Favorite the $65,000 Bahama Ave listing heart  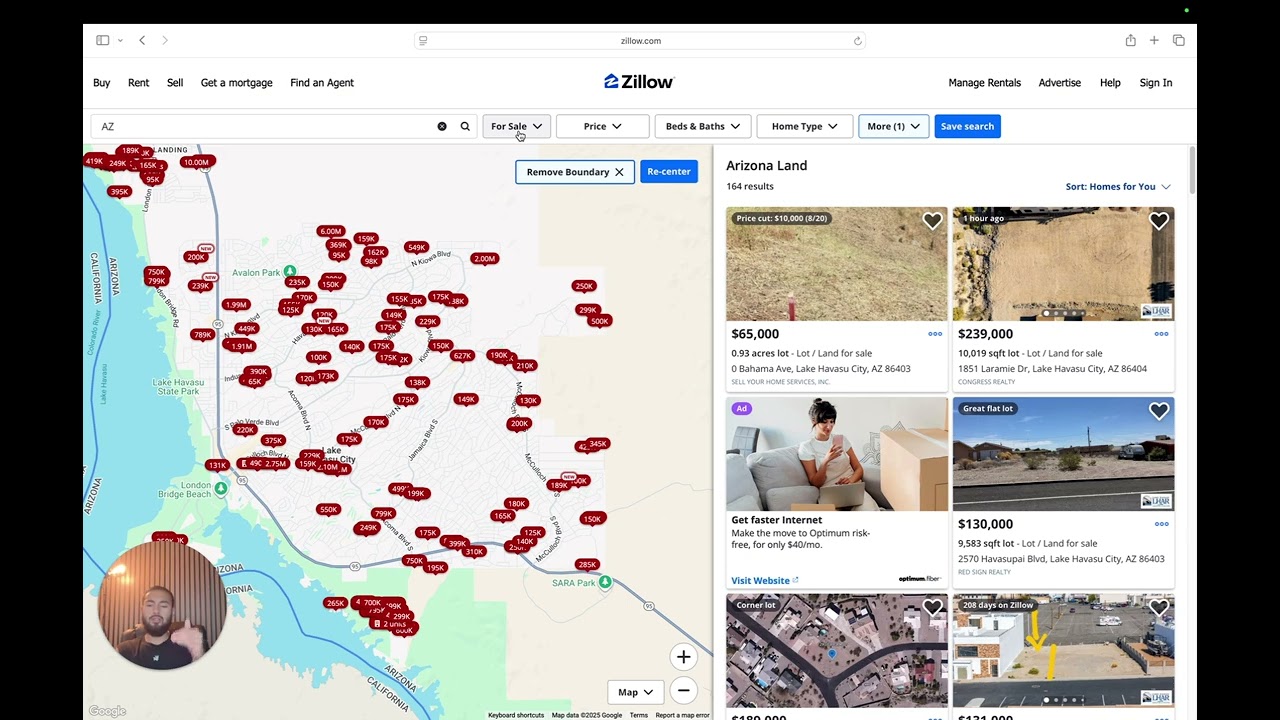[932, 221]
